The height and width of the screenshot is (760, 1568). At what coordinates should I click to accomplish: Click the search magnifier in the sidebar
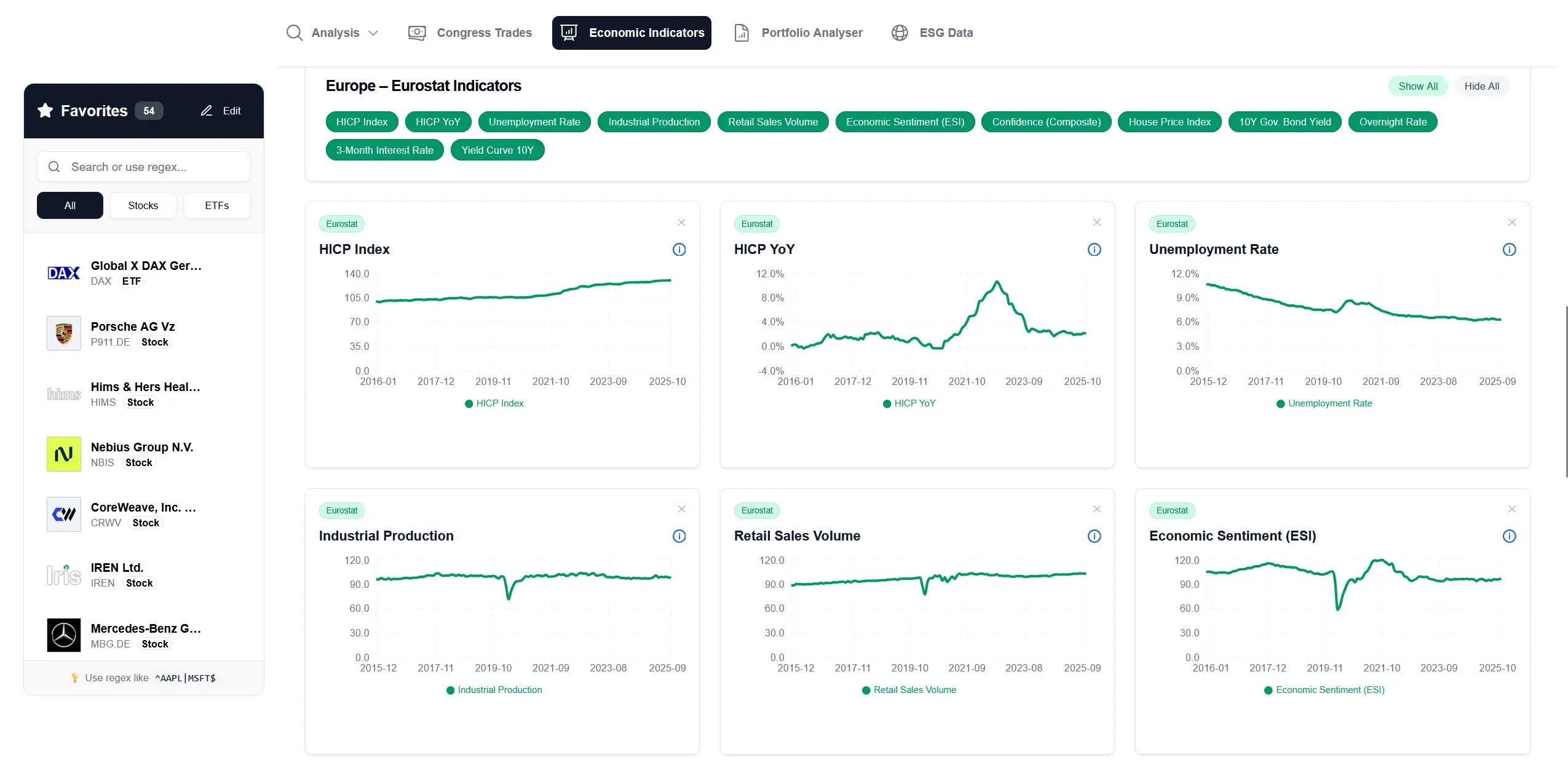click(54, 167)
